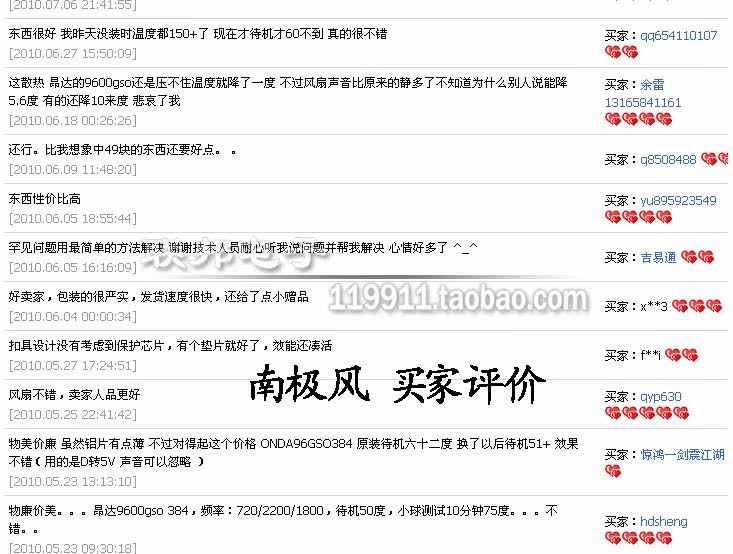View buyer 惊鸿一剑震江湖's profile
The width and height of the screenshot is (733, 554).
click(x=682, y=454)
